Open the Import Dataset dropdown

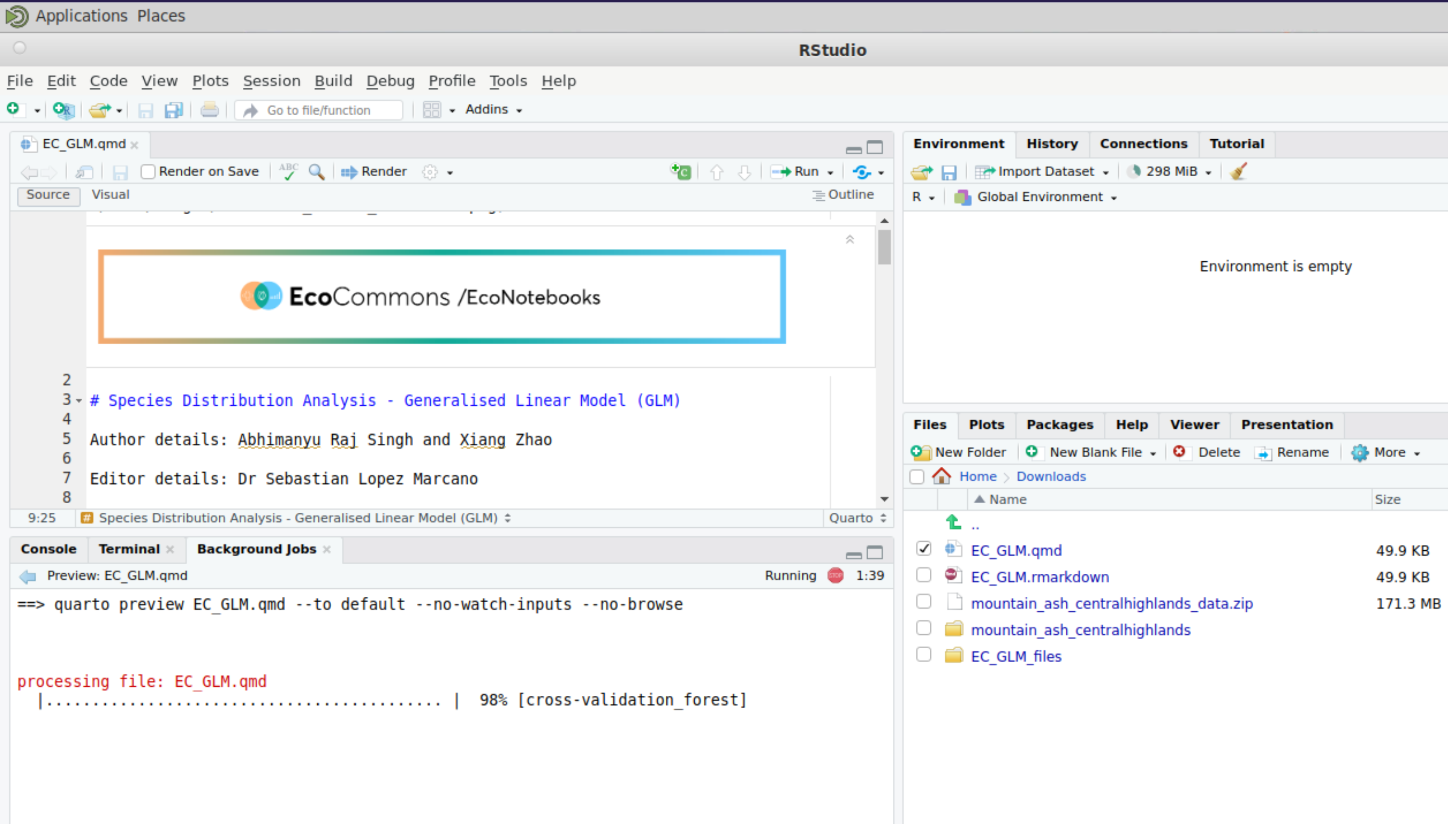click(1042, 172)
